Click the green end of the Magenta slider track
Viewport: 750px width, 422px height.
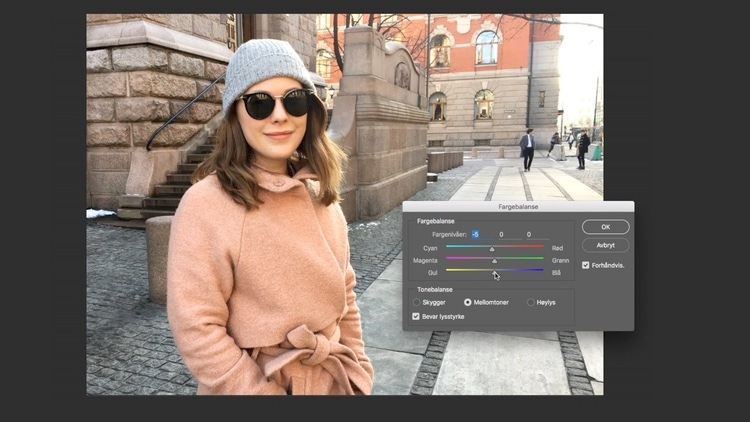point(541,258)
